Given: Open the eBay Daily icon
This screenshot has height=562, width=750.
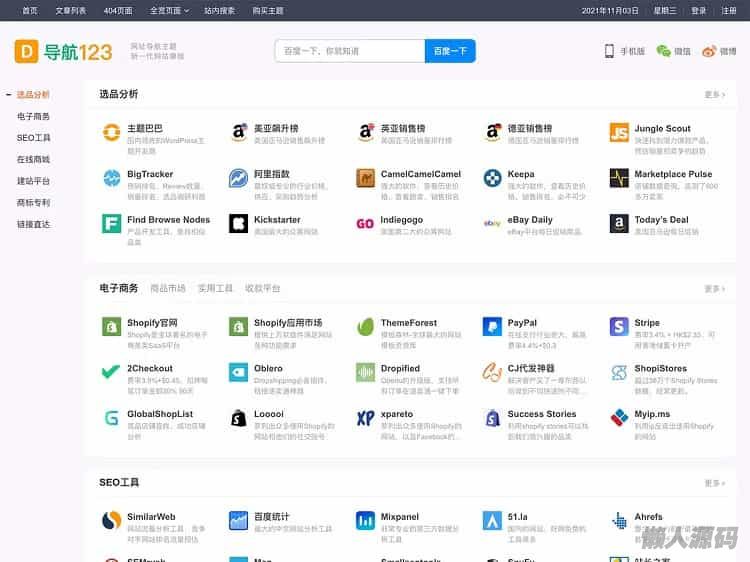Looking at the screenshot, I should [x=492, y=223].
